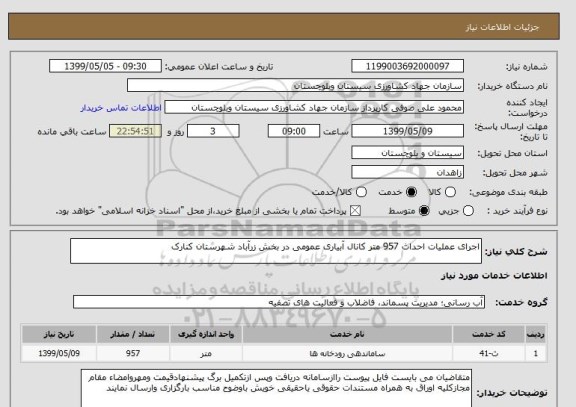Click the remaining time field 22:54:51
This screenshot has height=407, width=576.
[135, 131]
